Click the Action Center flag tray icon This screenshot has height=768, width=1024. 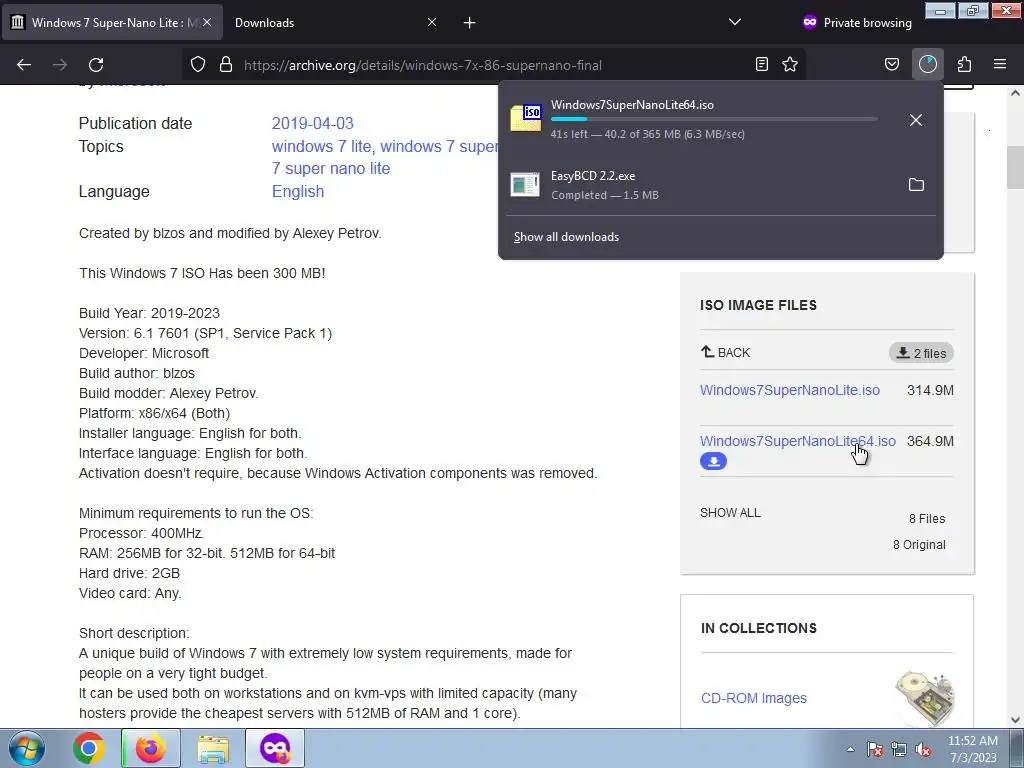click(875, 749)
